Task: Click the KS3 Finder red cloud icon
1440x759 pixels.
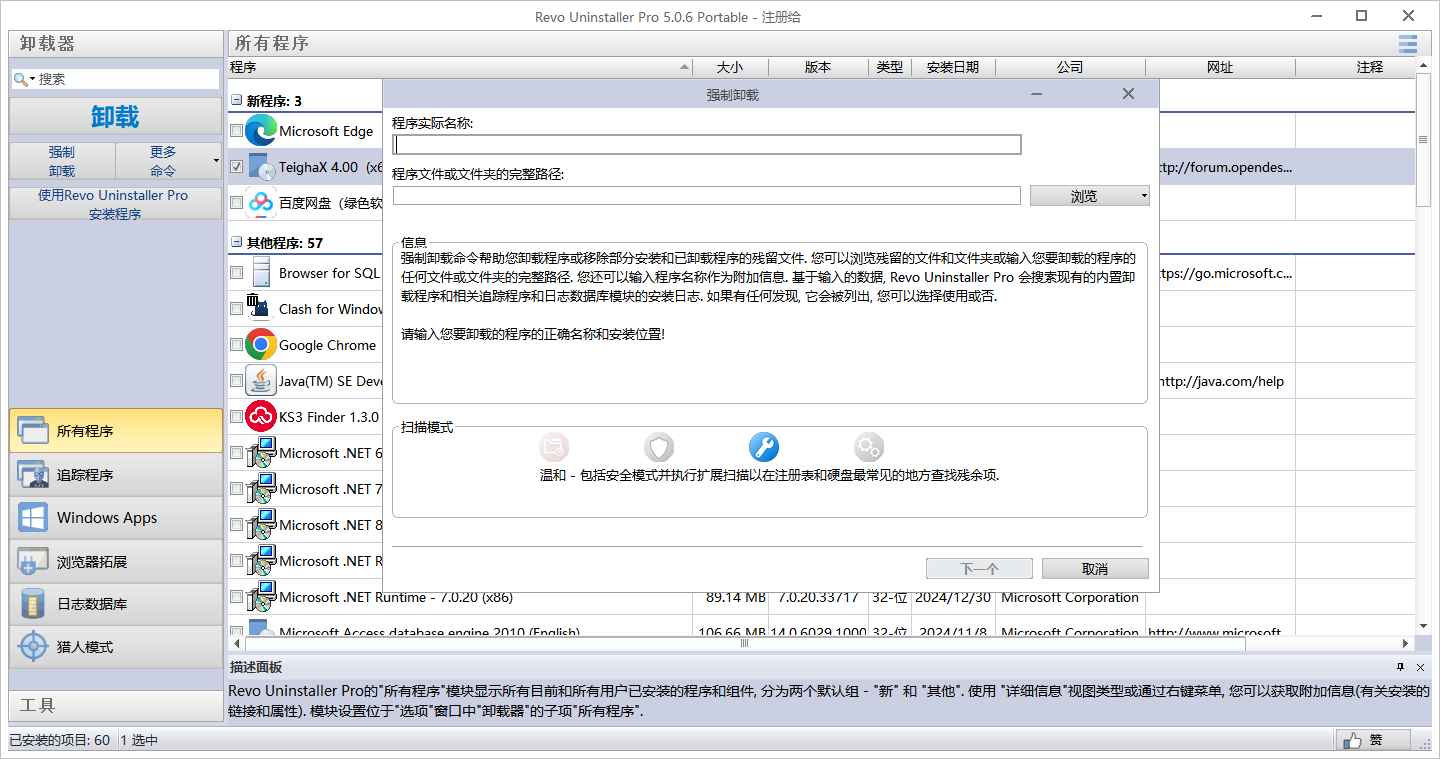Action: point(261,417)
